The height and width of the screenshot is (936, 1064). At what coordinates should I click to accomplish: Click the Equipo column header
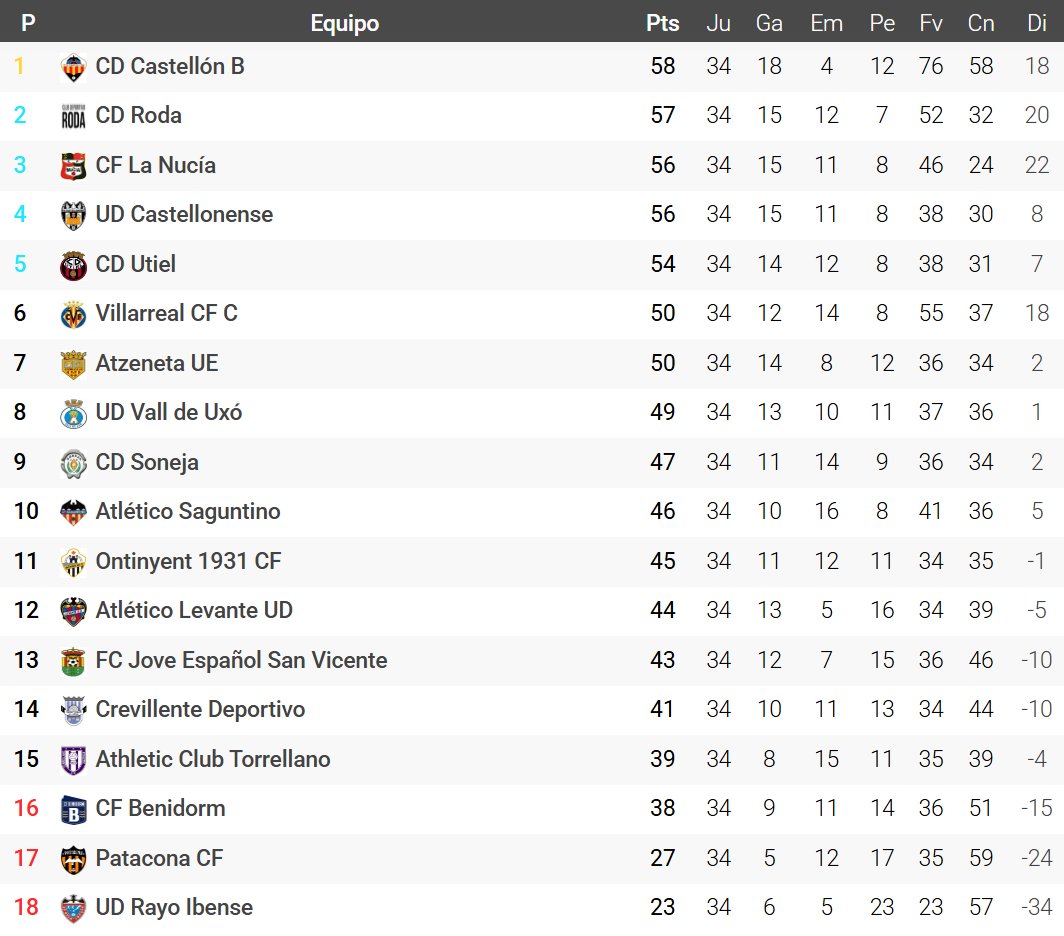pos(345,23)
